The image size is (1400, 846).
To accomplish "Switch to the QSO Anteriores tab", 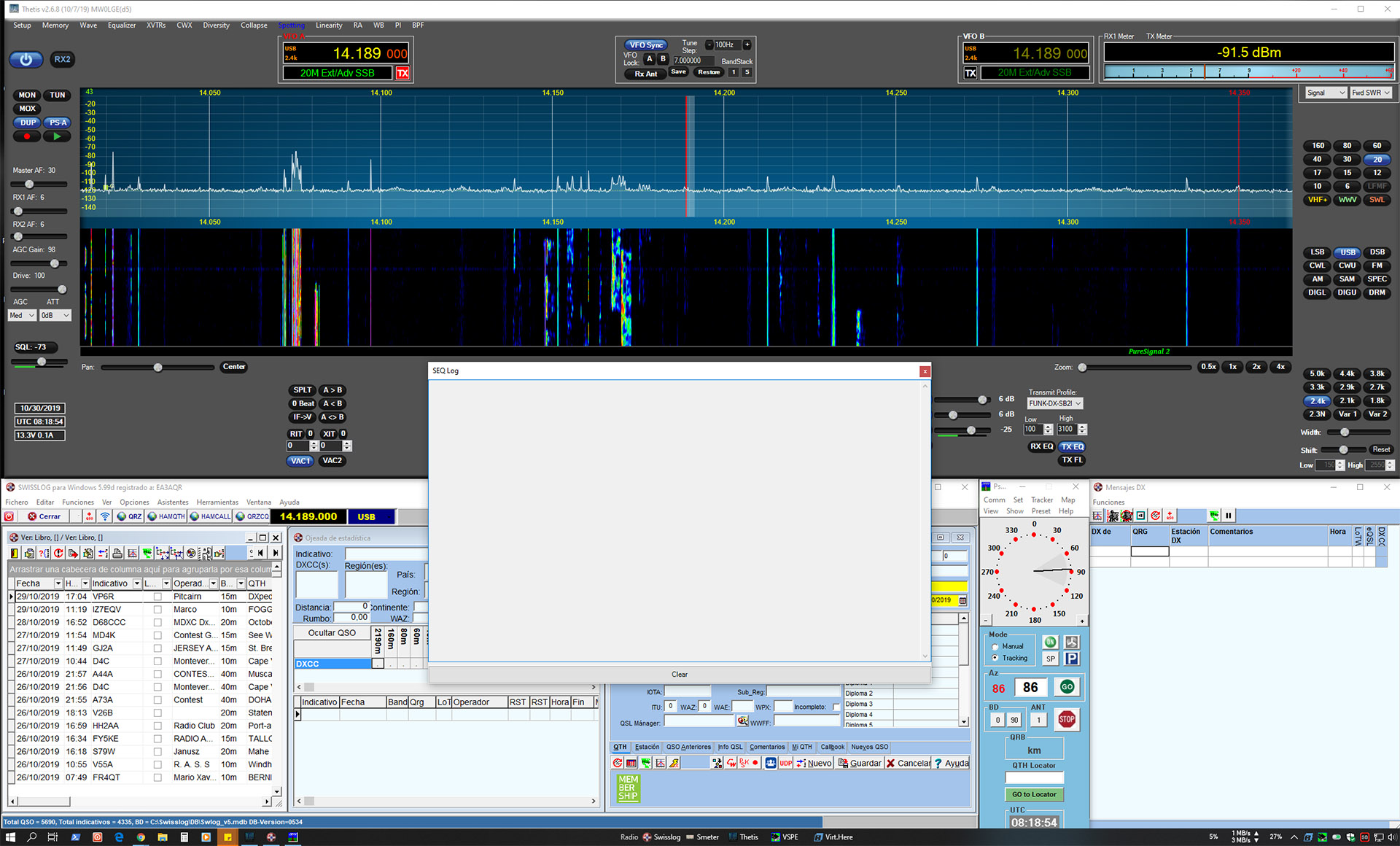I will click(x=688, y=747).
